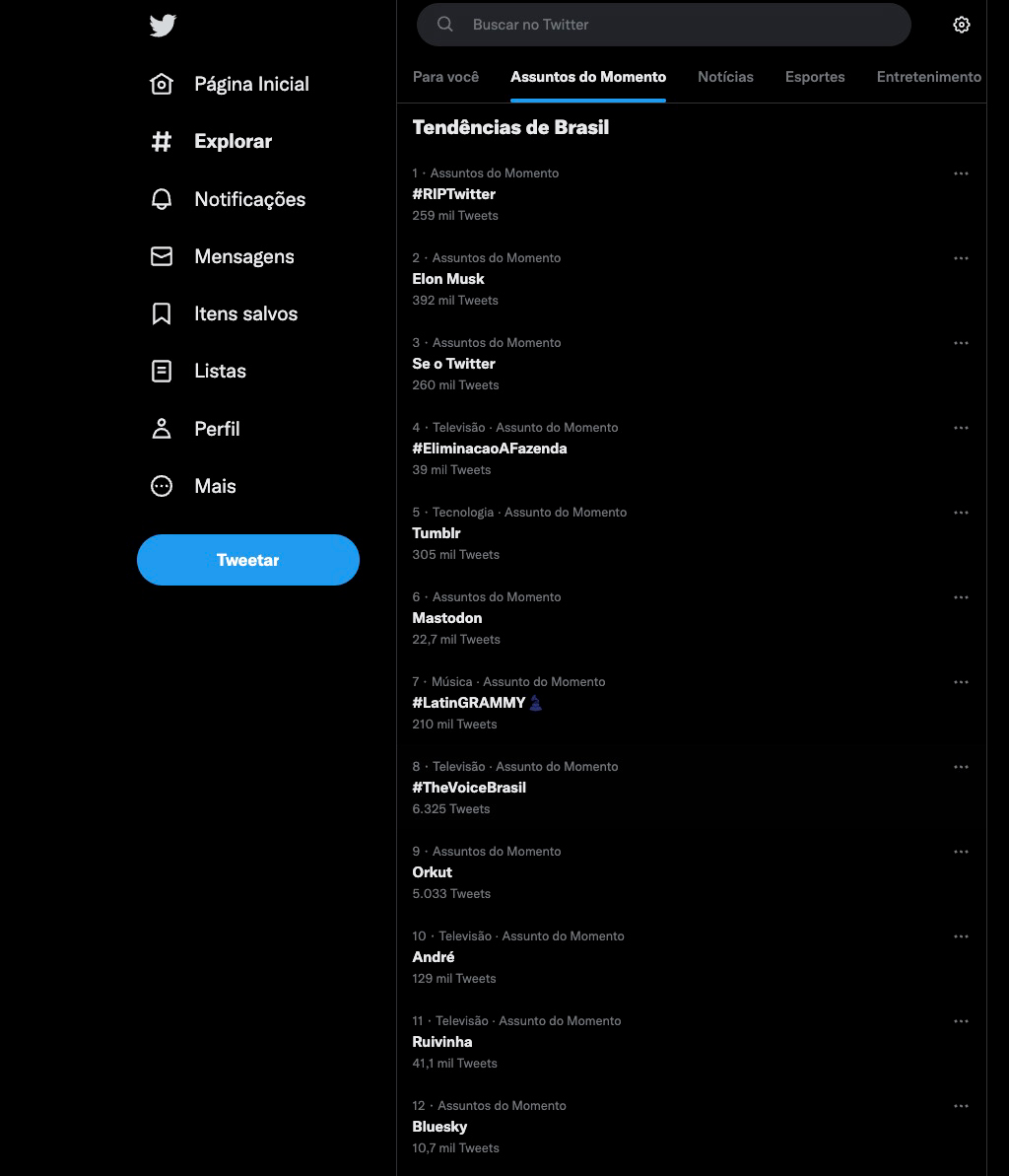The image size is (1009, 1176).
Task: Switch to the Para você tab
Action: [x=445, y=77]
